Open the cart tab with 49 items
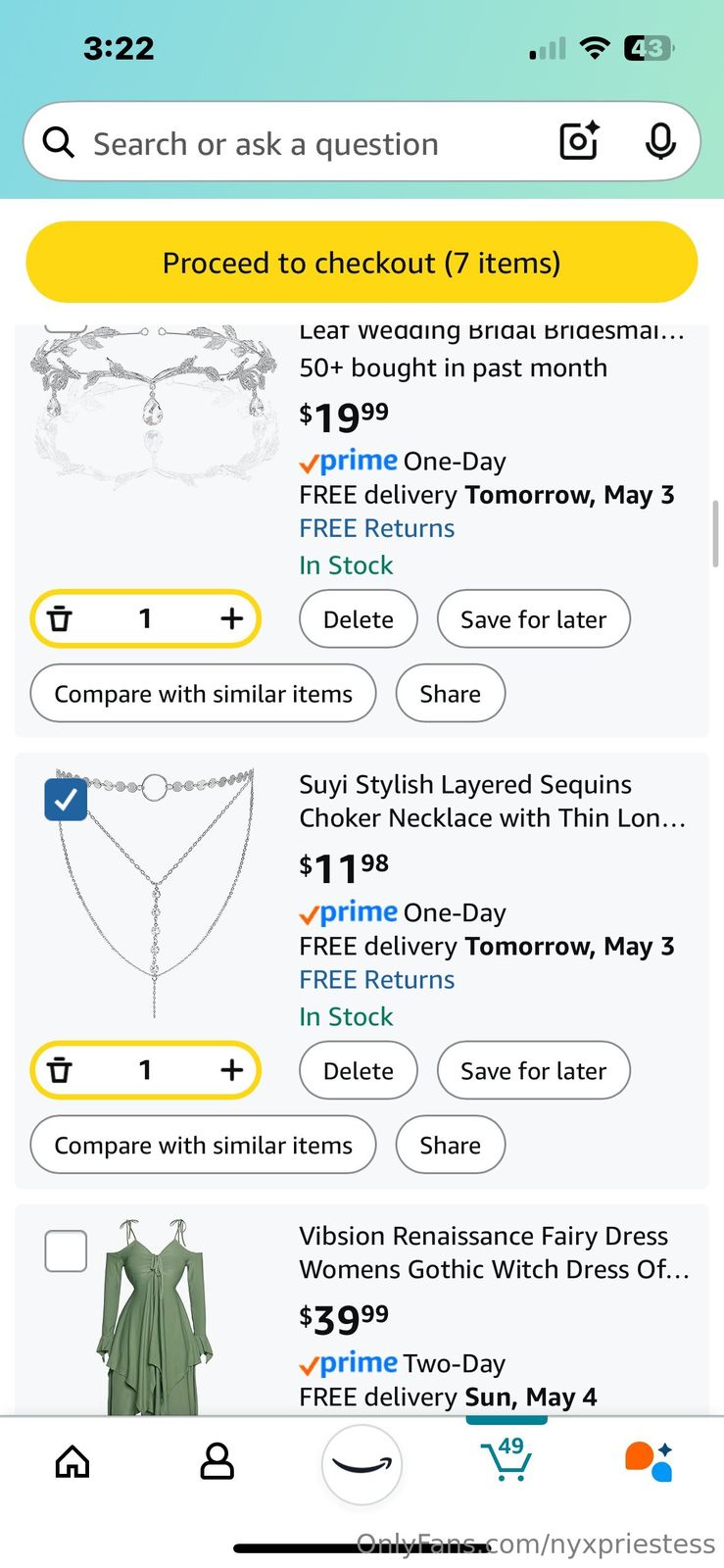 (507, 1459)
